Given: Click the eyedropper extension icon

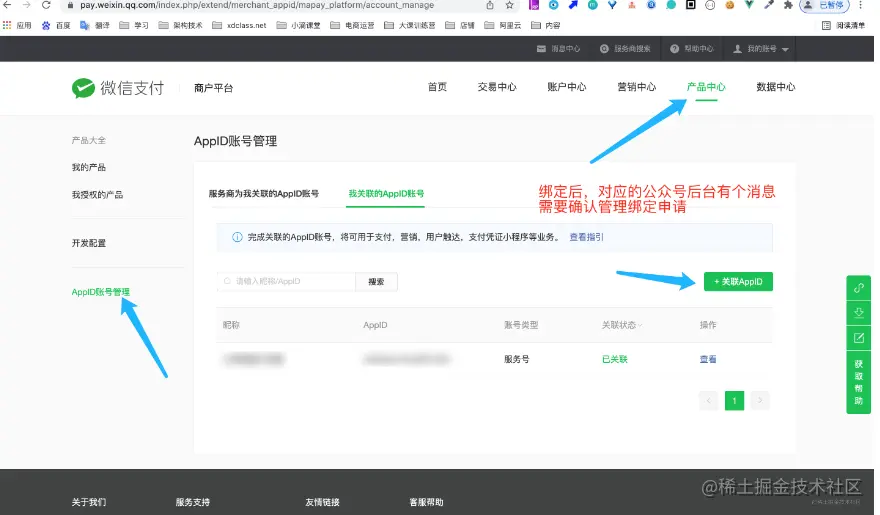Looking at the screenshot, I should (769, 5).
